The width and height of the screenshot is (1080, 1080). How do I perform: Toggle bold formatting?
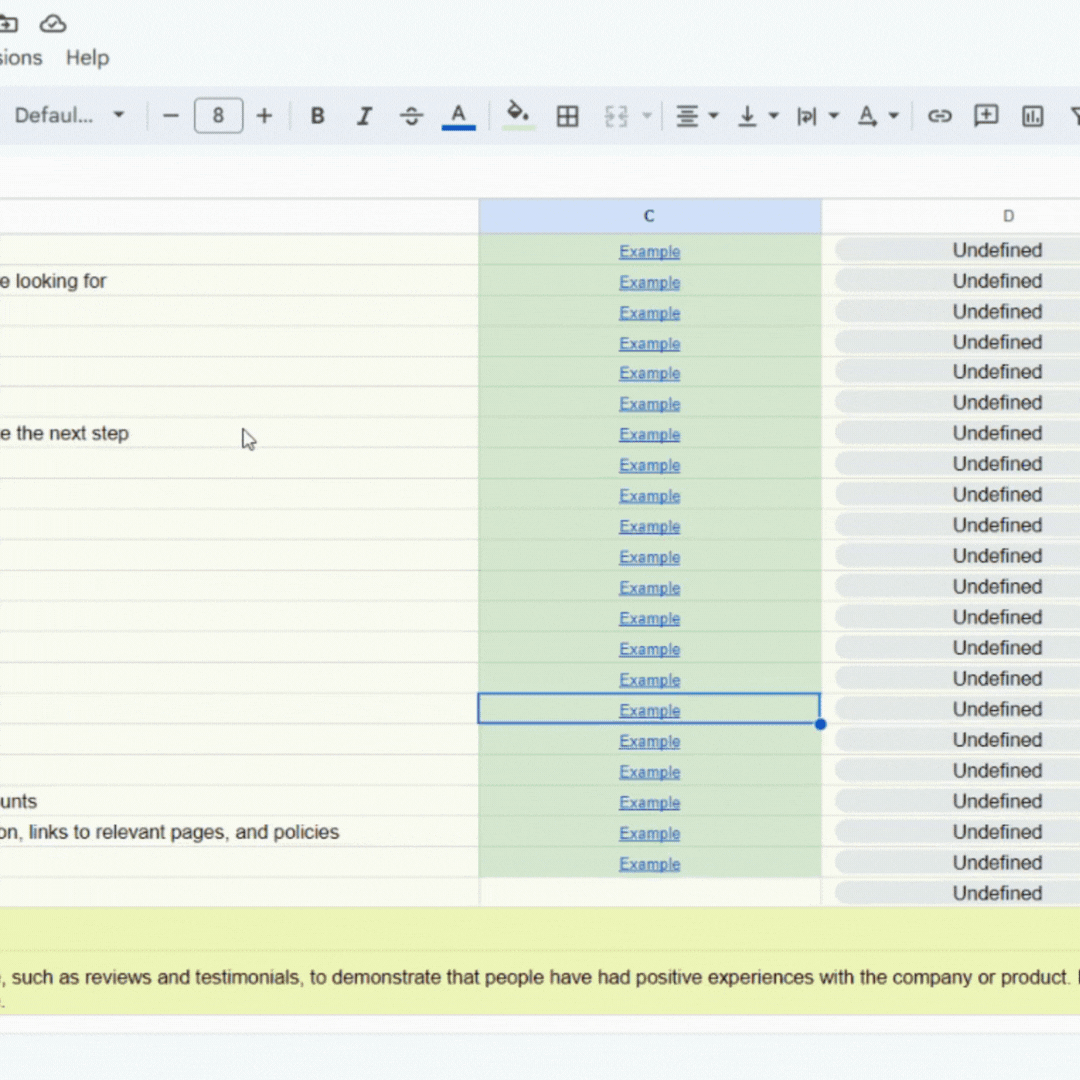(317, 116)
